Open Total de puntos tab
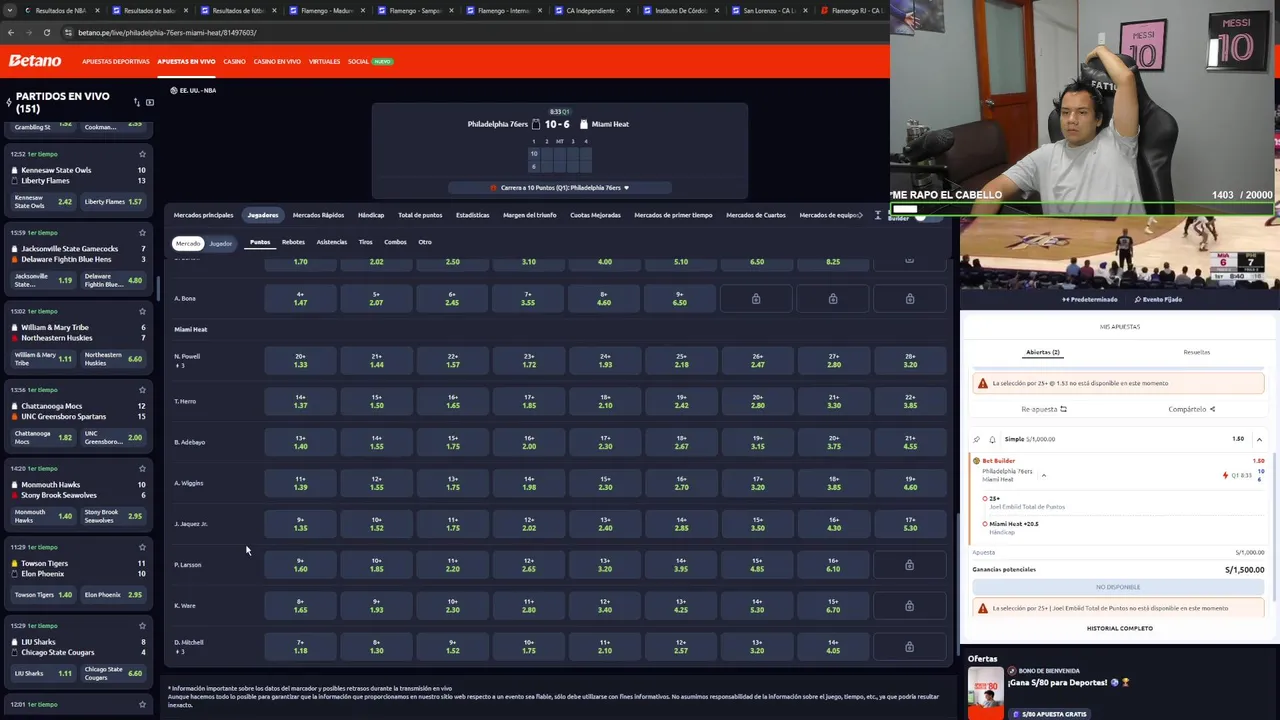The width and height of the screenshot is (1280, 720). click(x=420, y=215)
